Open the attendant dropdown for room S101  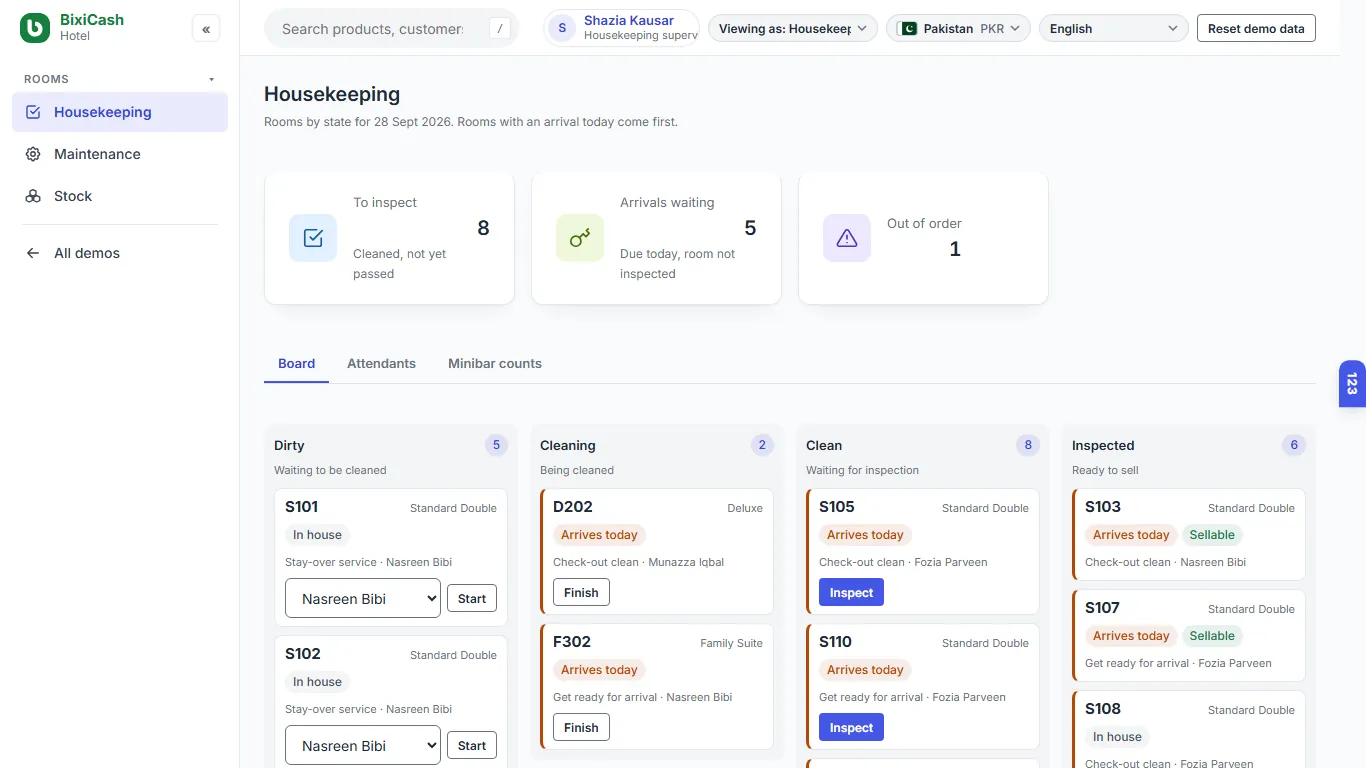363,599
